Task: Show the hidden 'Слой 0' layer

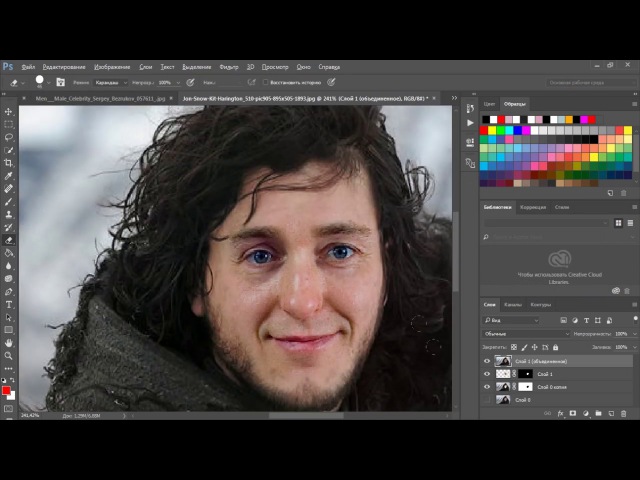Action: (487, 399)
